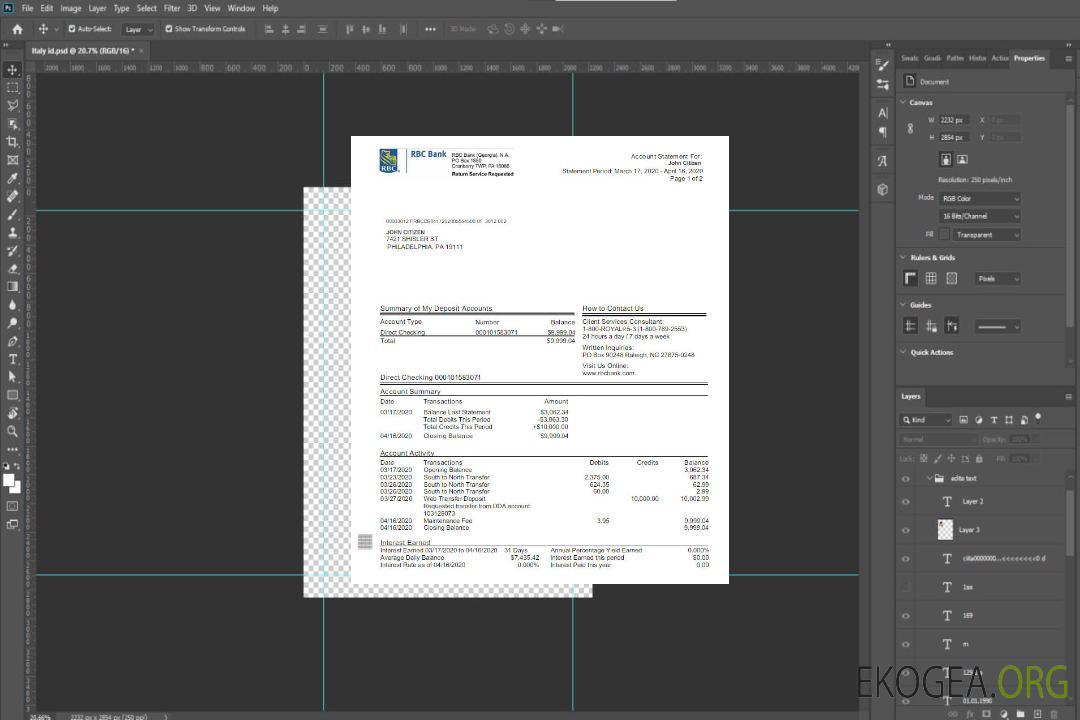Select the Dodge tool
1080x720 pixels.
click(12, 322)
